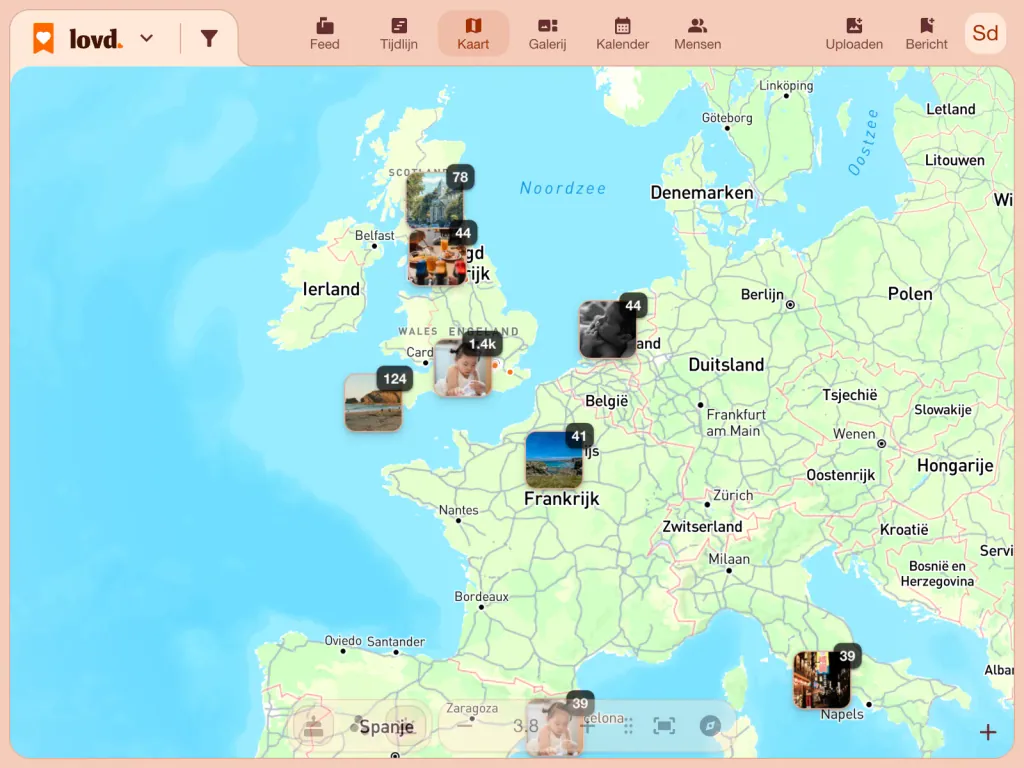Screen dimensions: 1024x768
Task: Open the filter funnel icon
Action: tap(209, 39)
